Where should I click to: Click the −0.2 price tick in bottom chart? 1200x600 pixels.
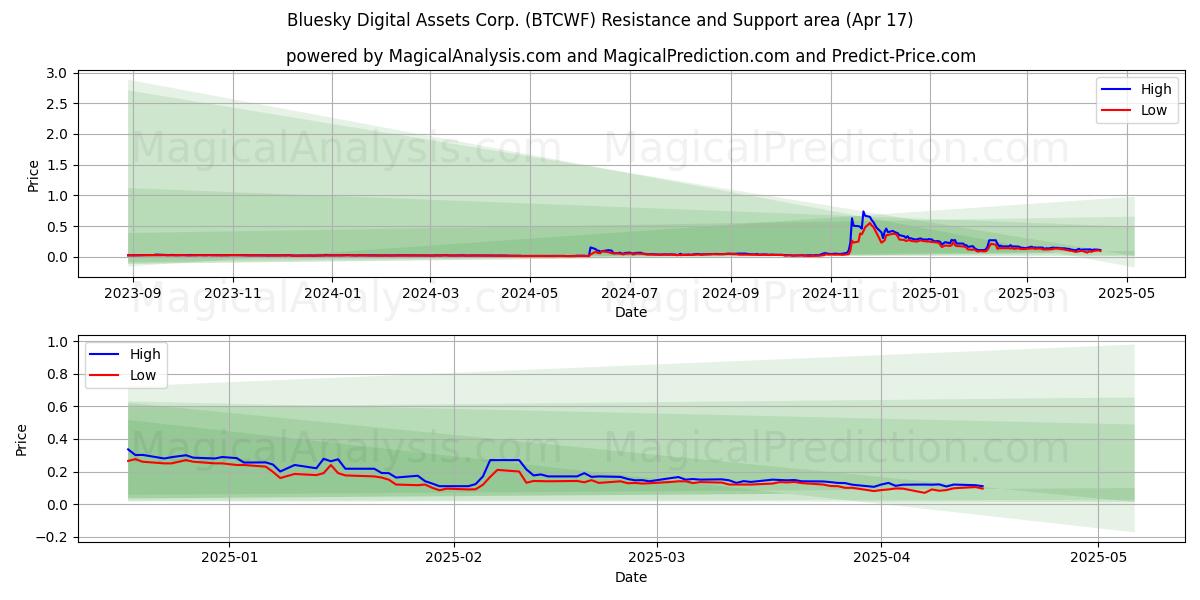52,537
